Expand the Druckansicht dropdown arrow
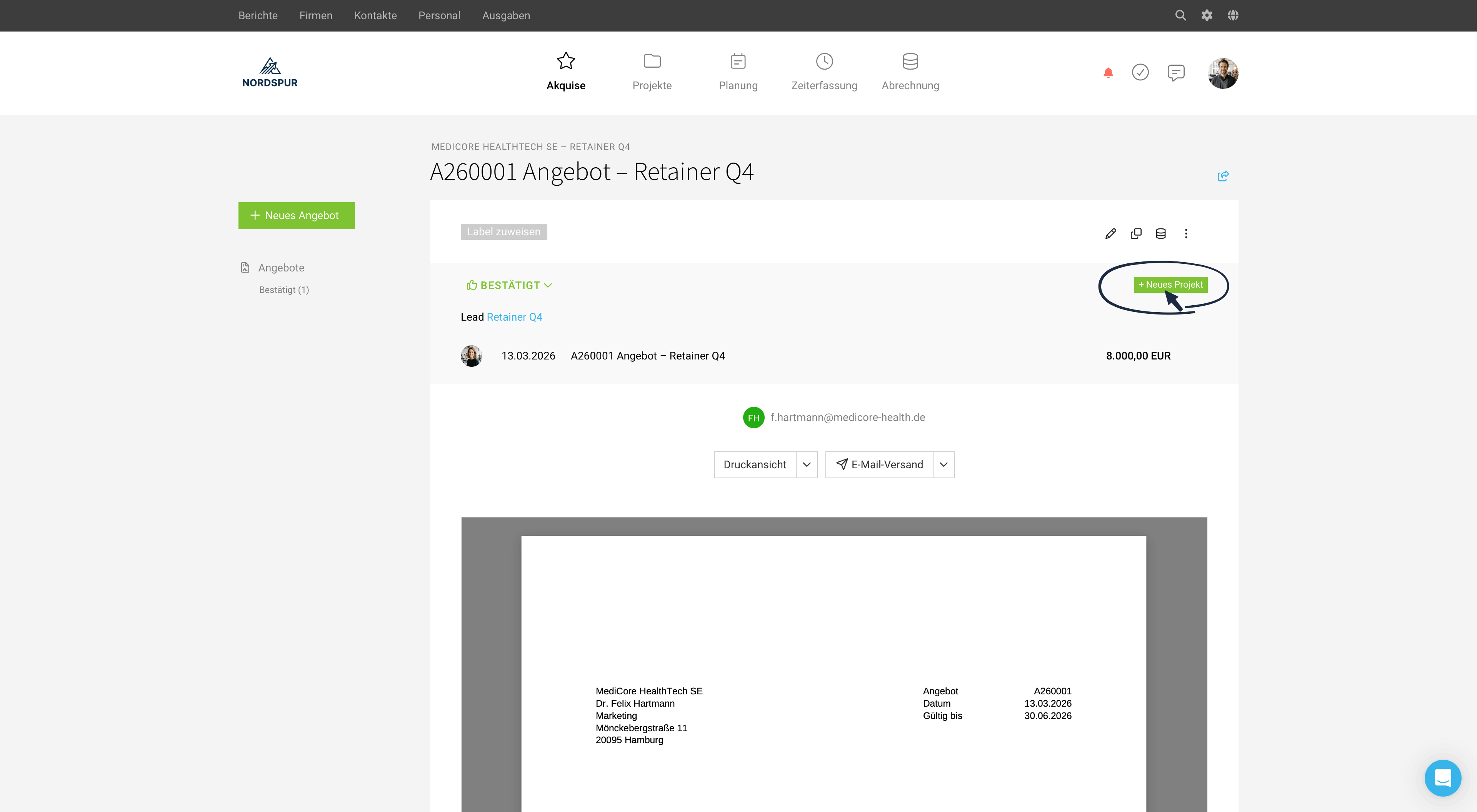The width and height of the screenshot is (1477, 812). (x=806, y=464)
